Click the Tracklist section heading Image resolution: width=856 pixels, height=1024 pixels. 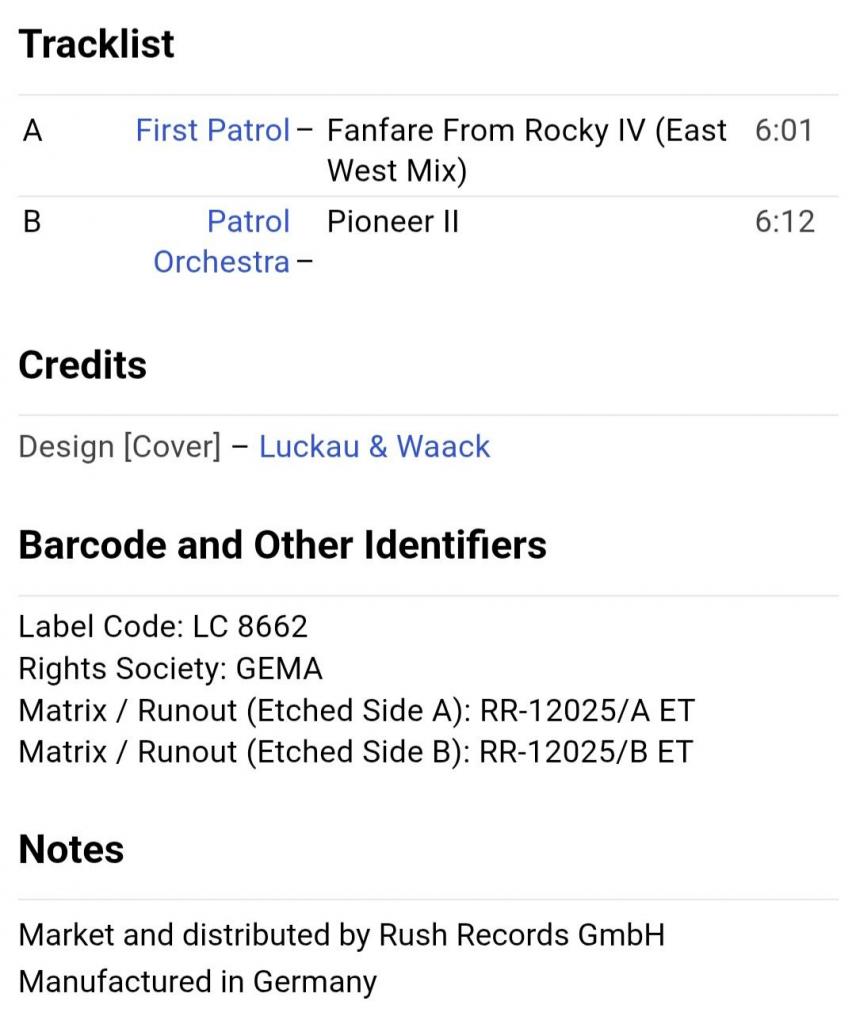point(96,44)
